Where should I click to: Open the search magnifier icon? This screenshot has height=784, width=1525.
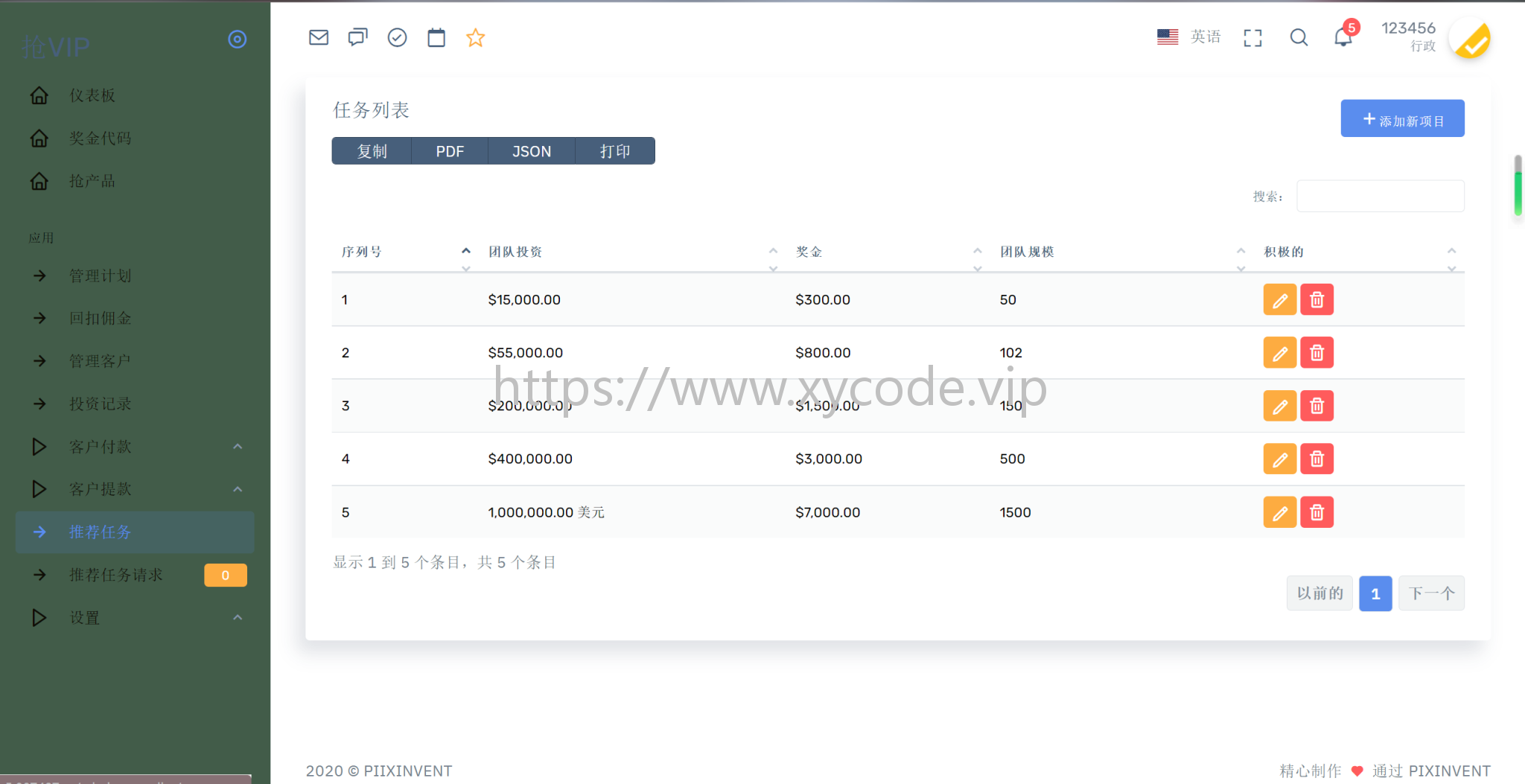[x=1299, y=37]
